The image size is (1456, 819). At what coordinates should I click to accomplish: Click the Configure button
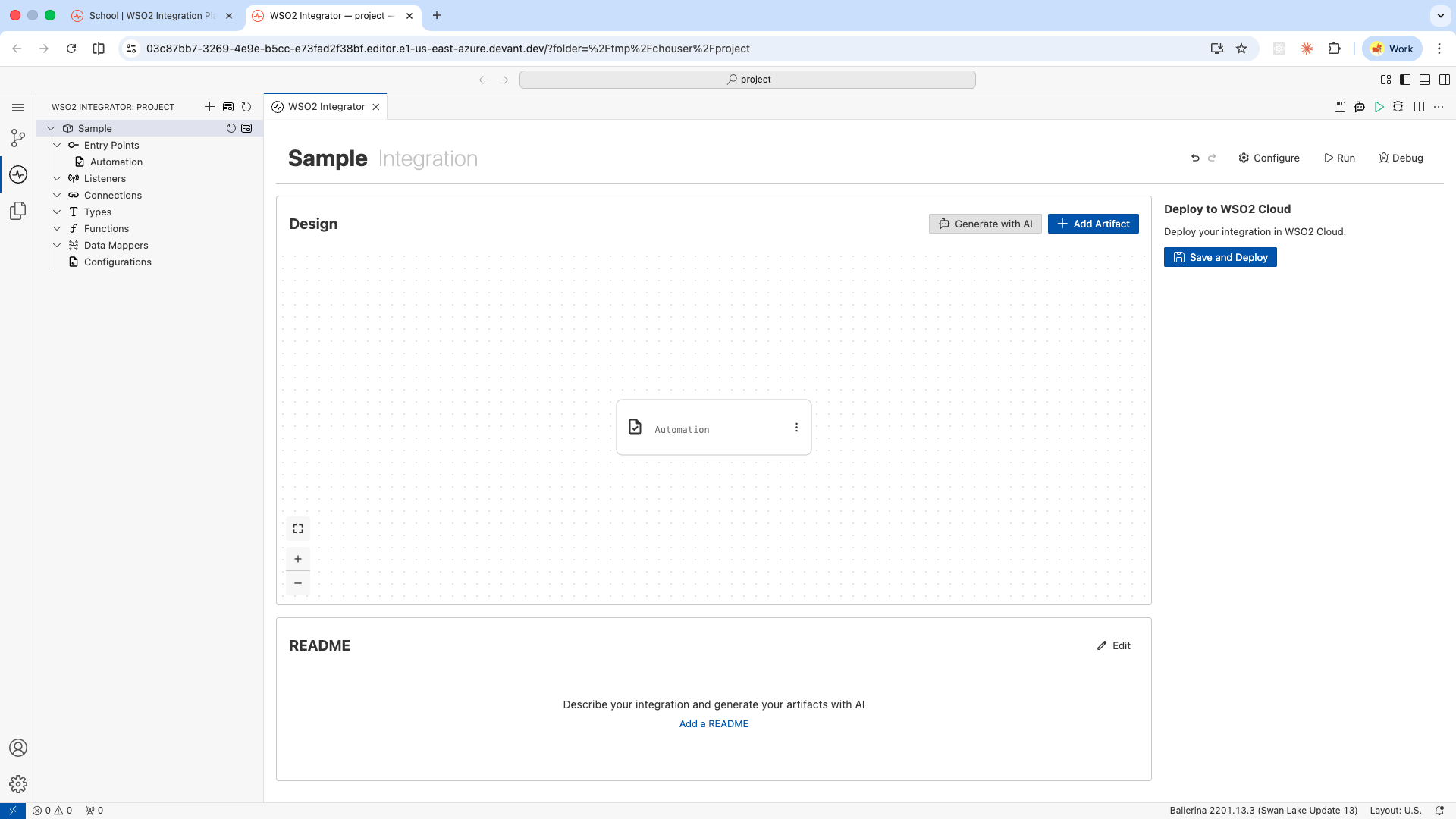coord(1269,158)
